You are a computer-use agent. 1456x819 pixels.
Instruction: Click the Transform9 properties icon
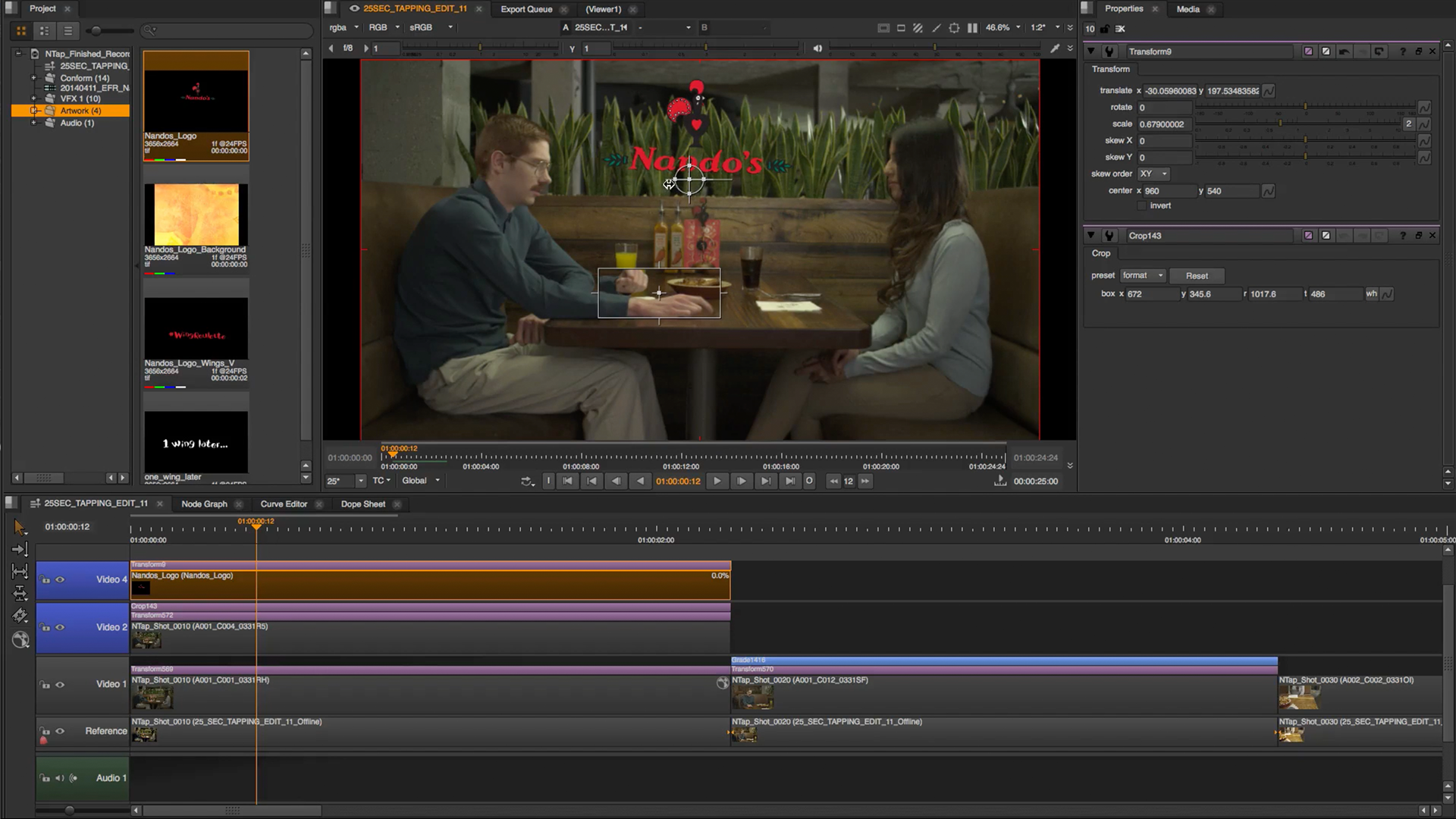[x=1110, y=51]
